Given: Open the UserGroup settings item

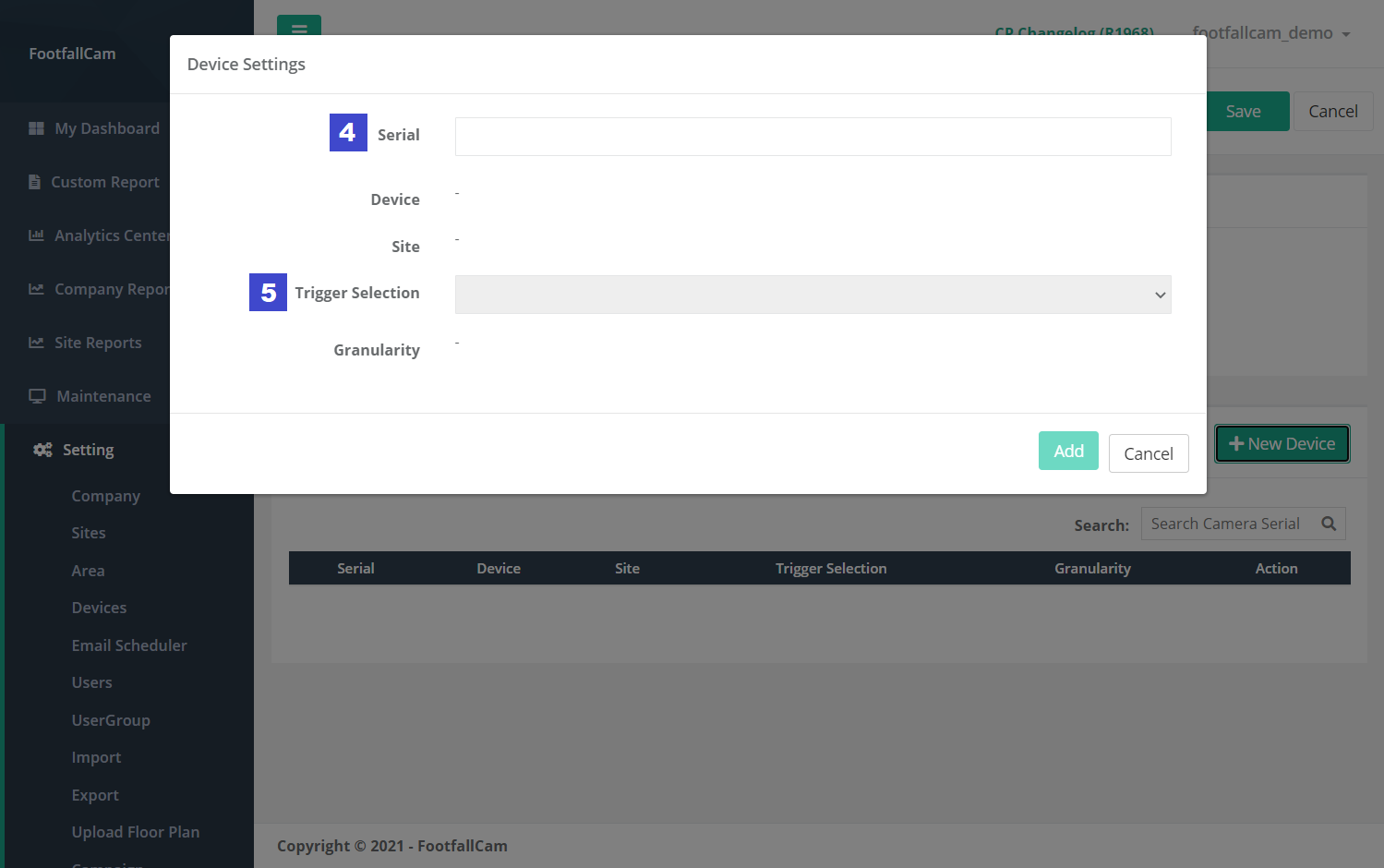Looking at the screenshot, I should [x=111, y=720].
